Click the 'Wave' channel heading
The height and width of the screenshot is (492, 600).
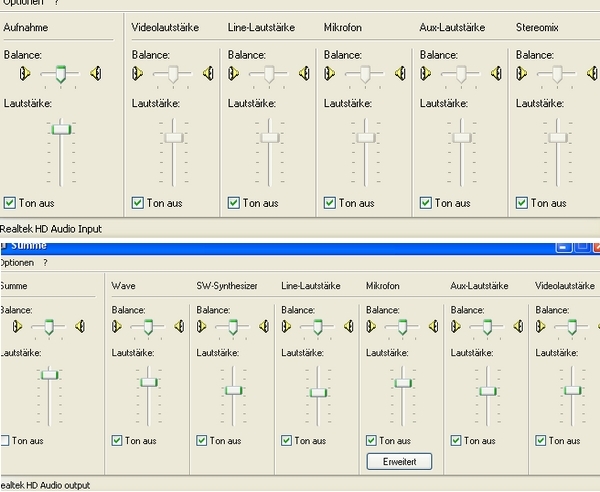pos(123,286)
